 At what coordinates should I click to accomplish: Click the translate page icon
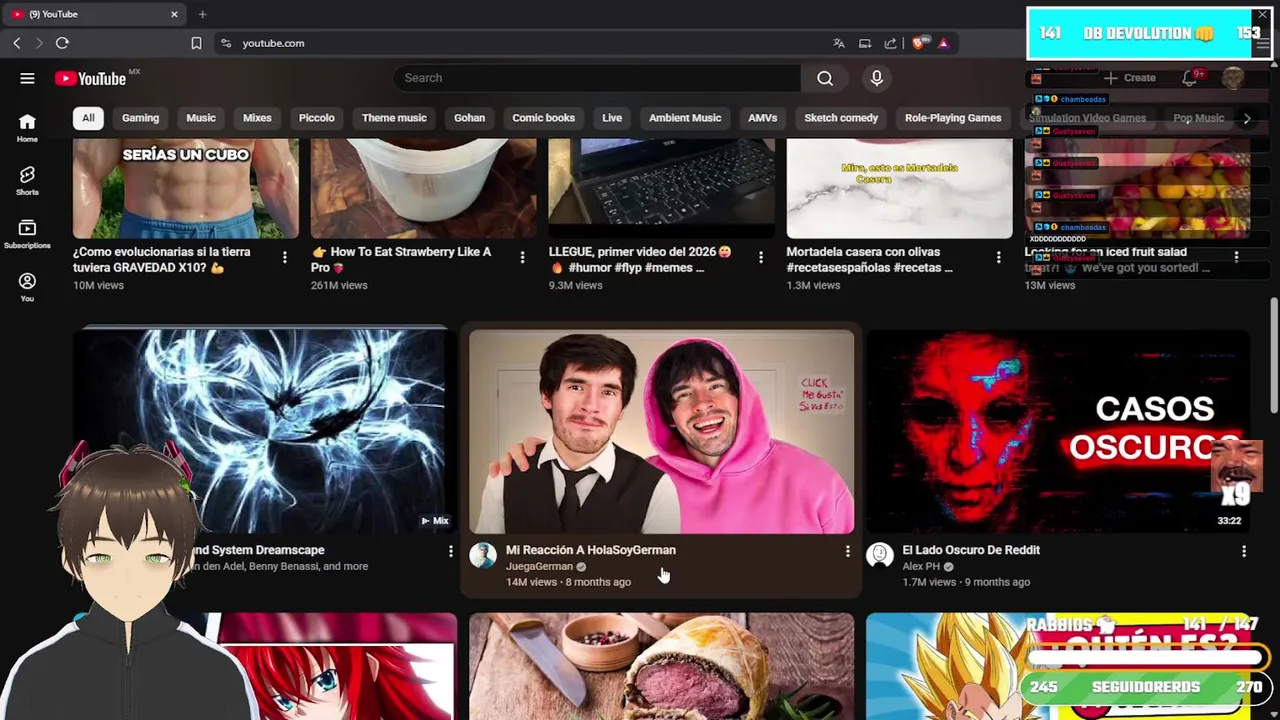click(x=838, y=43)
